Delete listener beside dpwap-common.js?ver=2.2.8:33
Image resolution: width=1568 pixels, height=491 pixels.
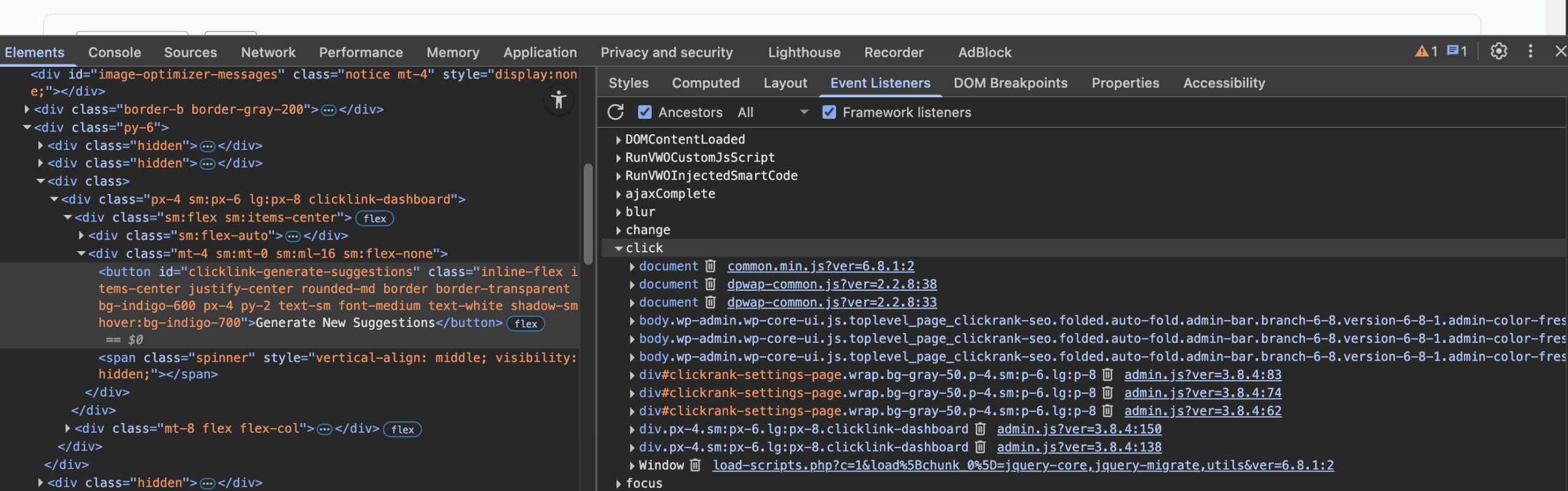(710, 302)
